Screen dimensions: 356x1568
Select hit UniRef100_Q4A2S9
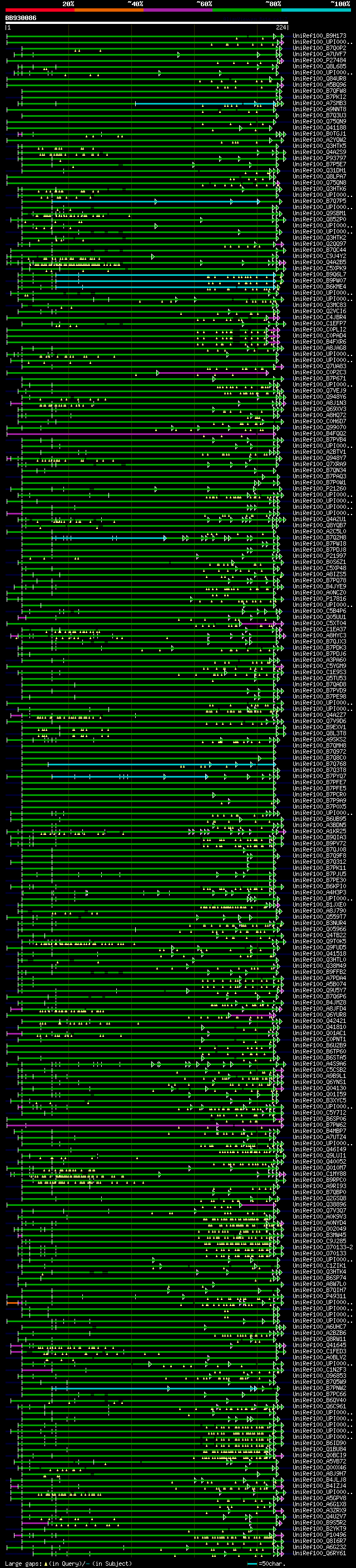[x=319, y=152]
